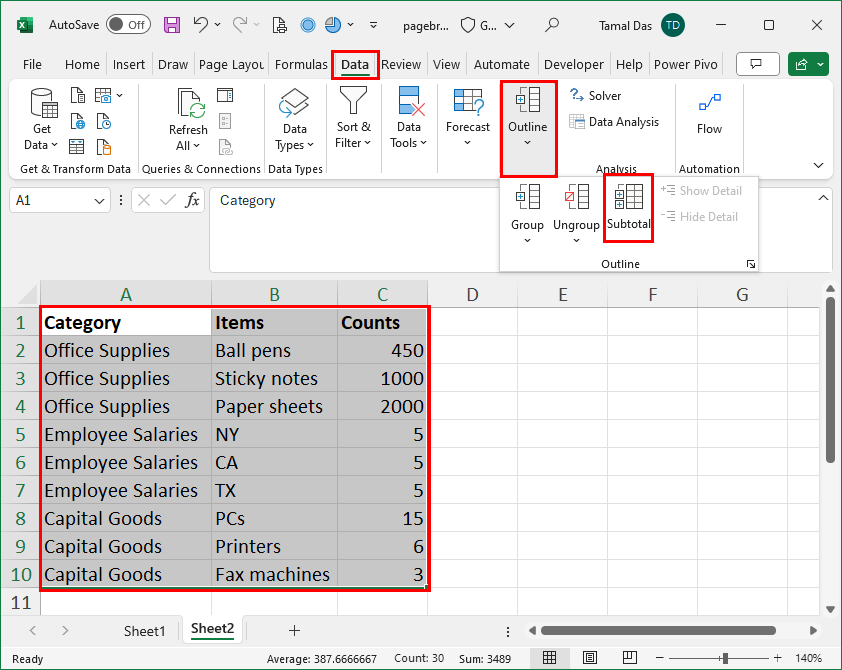This screenshot has width=842, height=670.
Task: Open Get Data cylinder icon
Action: click(44, 103)
